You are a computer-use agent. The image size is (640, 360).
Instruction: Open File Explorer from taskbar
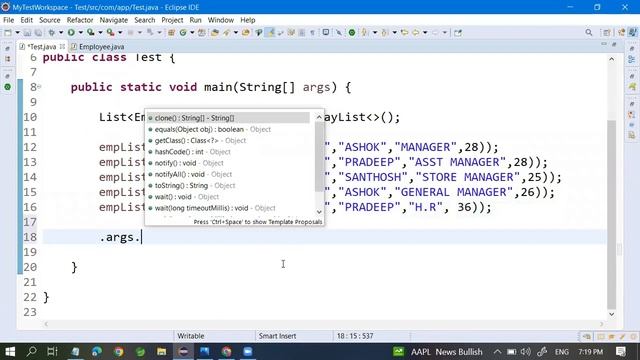coord(162,351)
